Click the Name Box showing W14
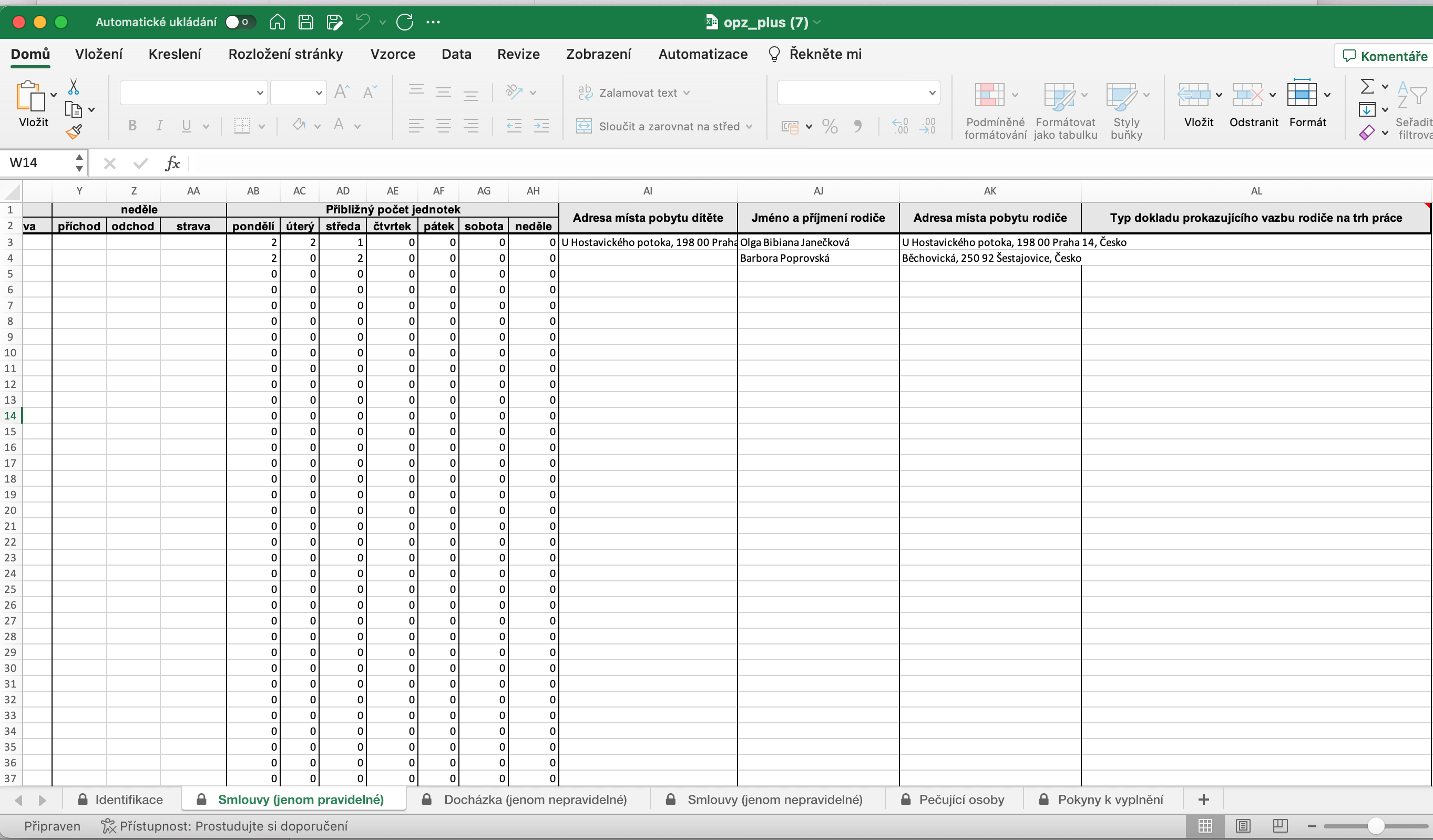 pyautogui.click(x=37, y=163)
